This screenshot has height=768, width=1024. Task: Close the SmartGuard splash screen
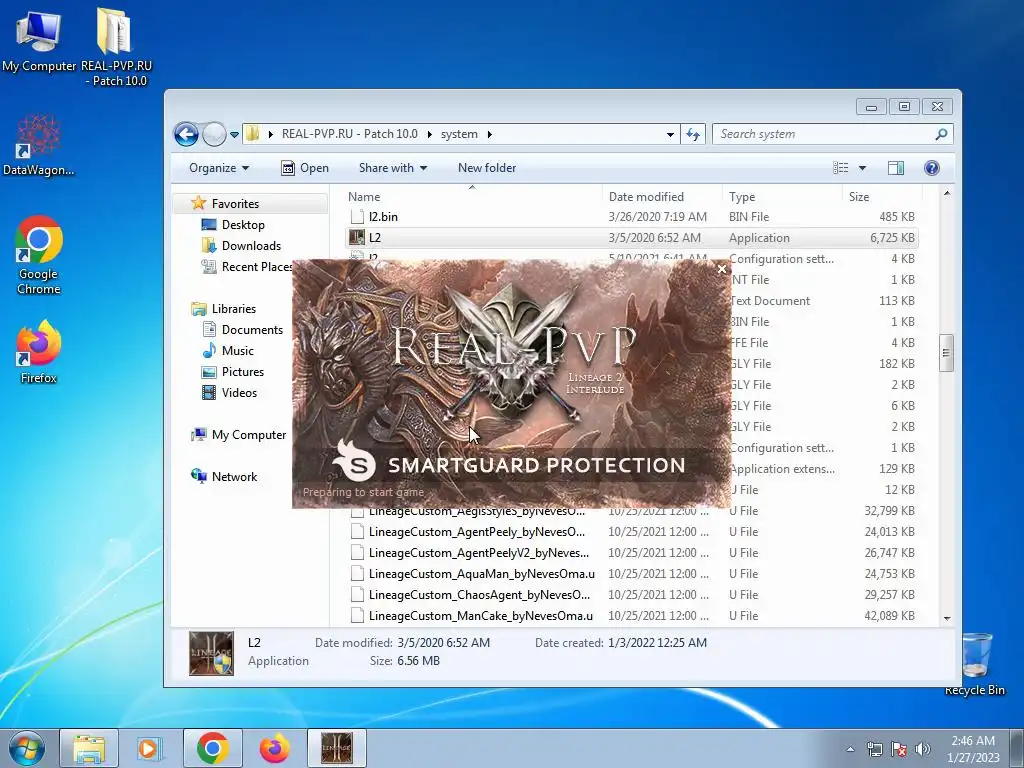click(x=722, y=269)
